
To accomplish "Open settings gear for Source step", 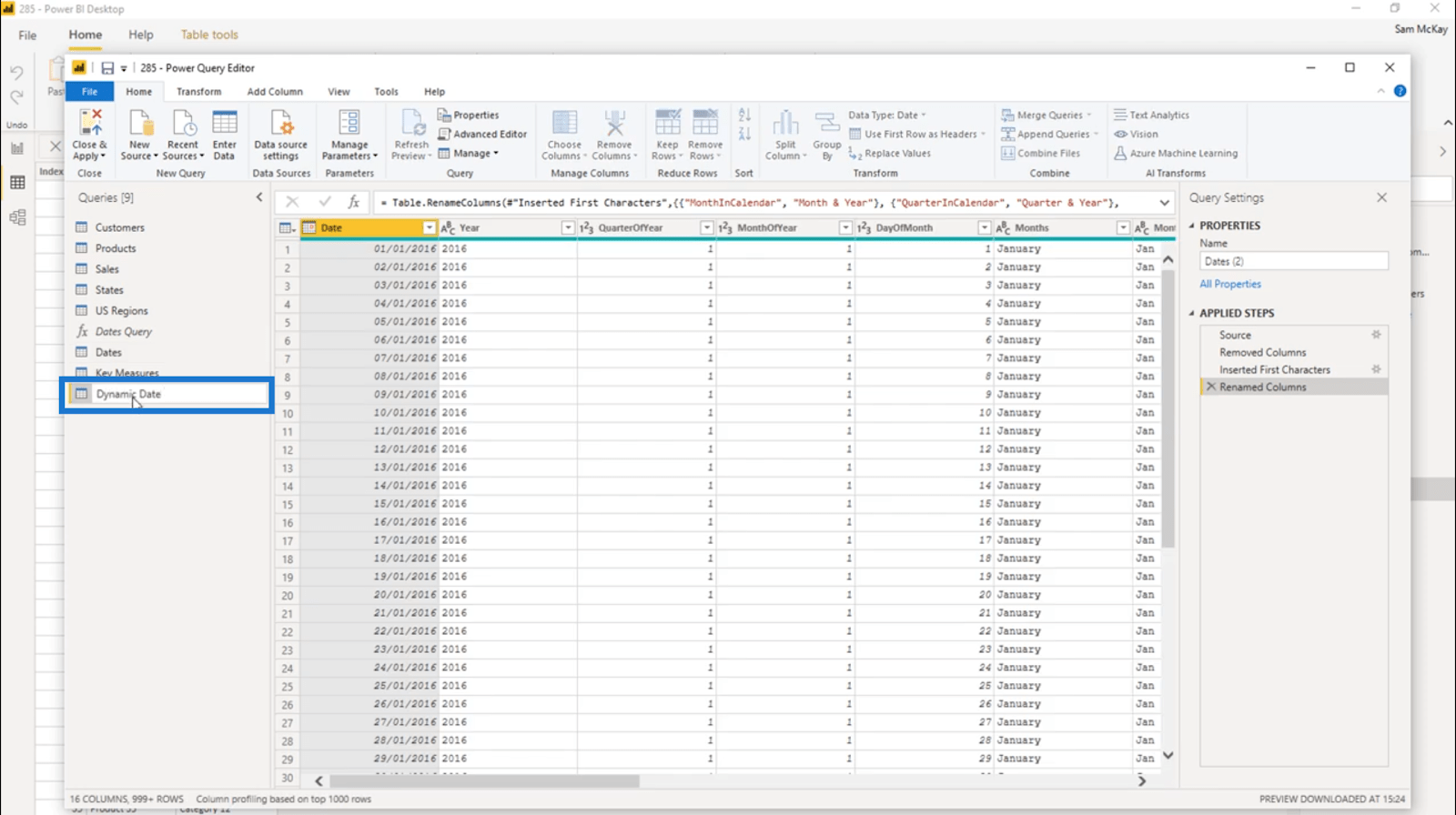I will pos(1376,335).
